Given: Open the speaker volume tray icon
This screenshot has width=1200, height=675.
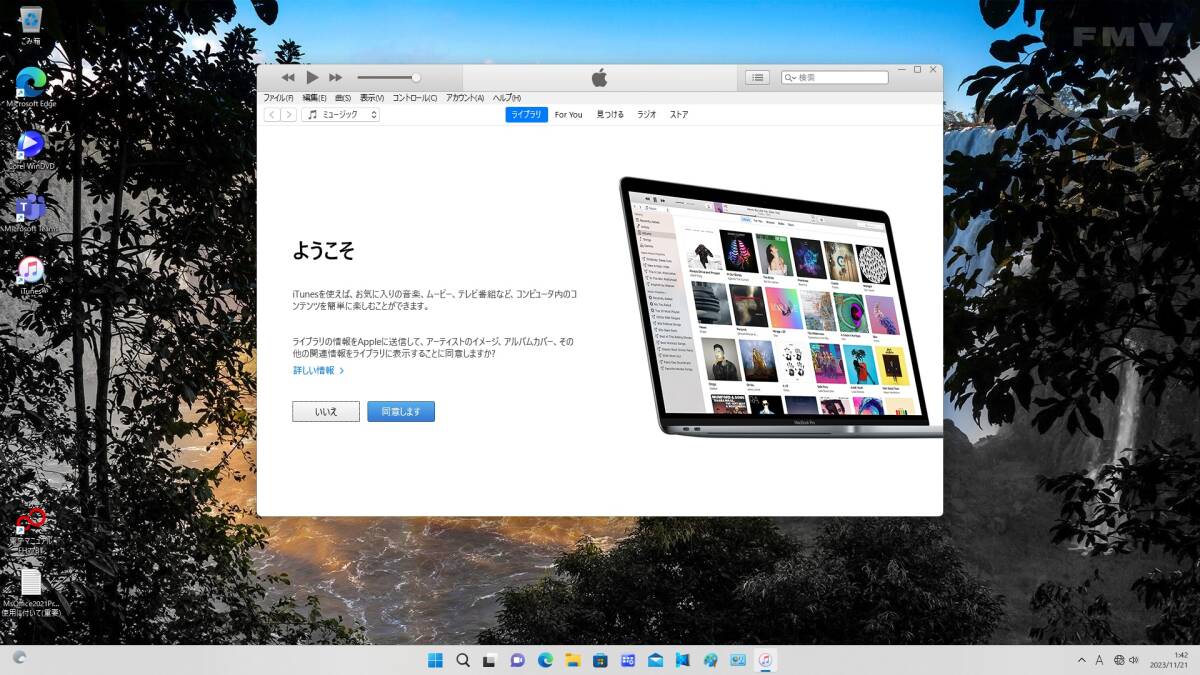Looking at the screenshot, I should click(x=1134, y=660).
